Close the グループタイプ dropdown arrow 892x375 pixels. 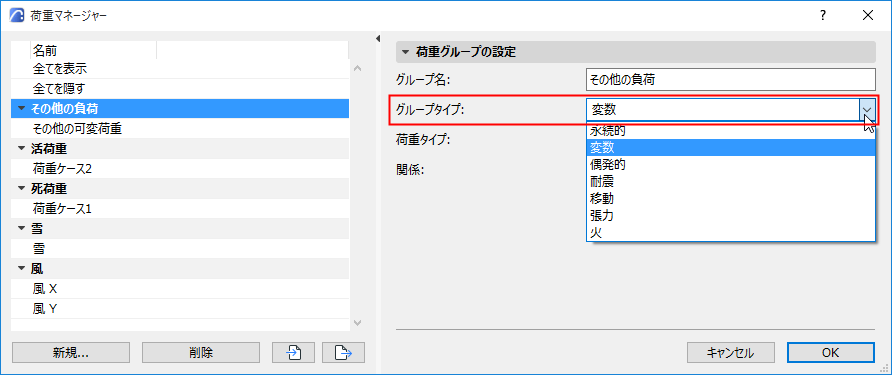[x=867, y=109]
